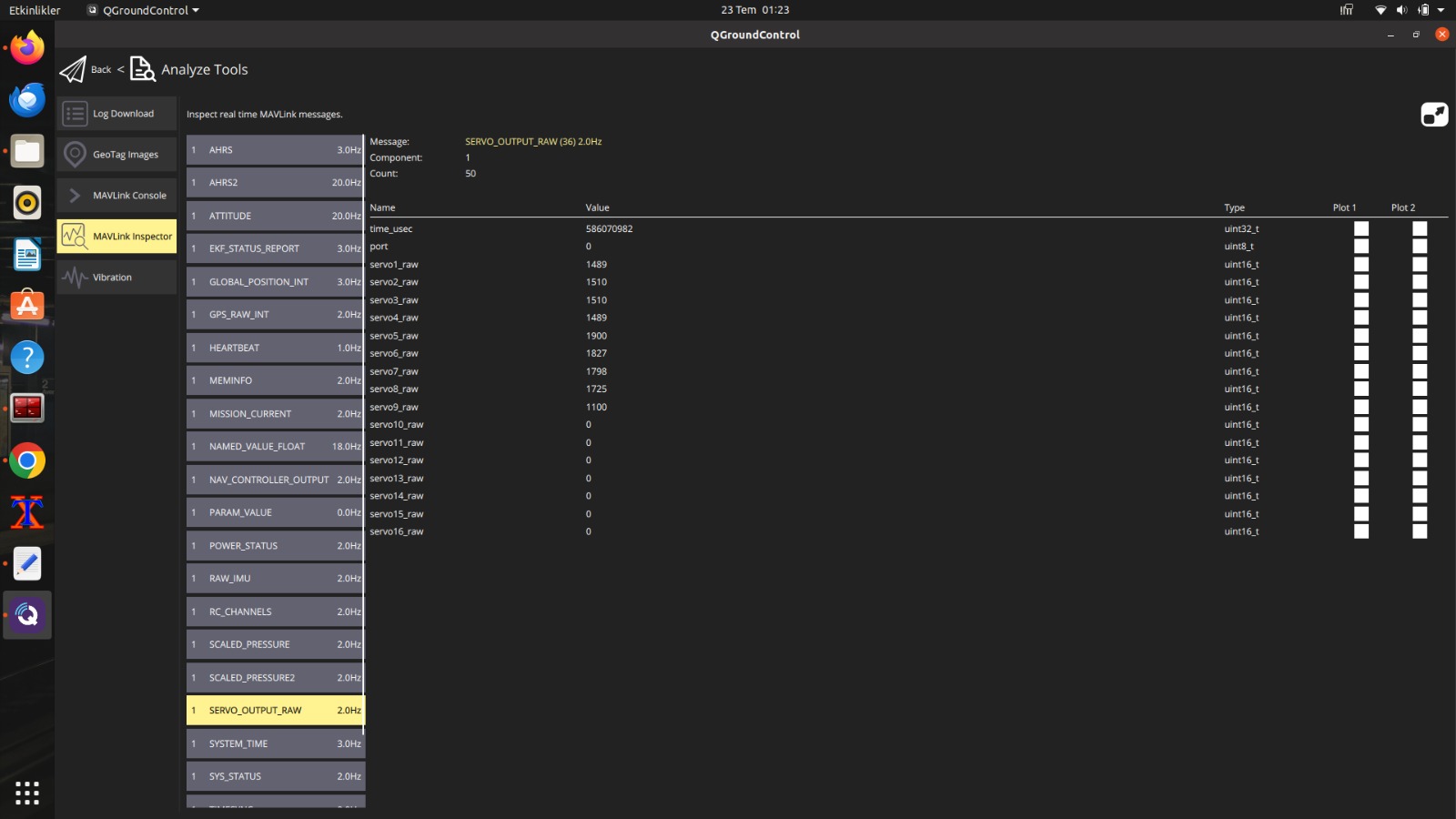Select the HEARTBEAT message
This screenshot has width=1456, height=819.
pos(274,348)
